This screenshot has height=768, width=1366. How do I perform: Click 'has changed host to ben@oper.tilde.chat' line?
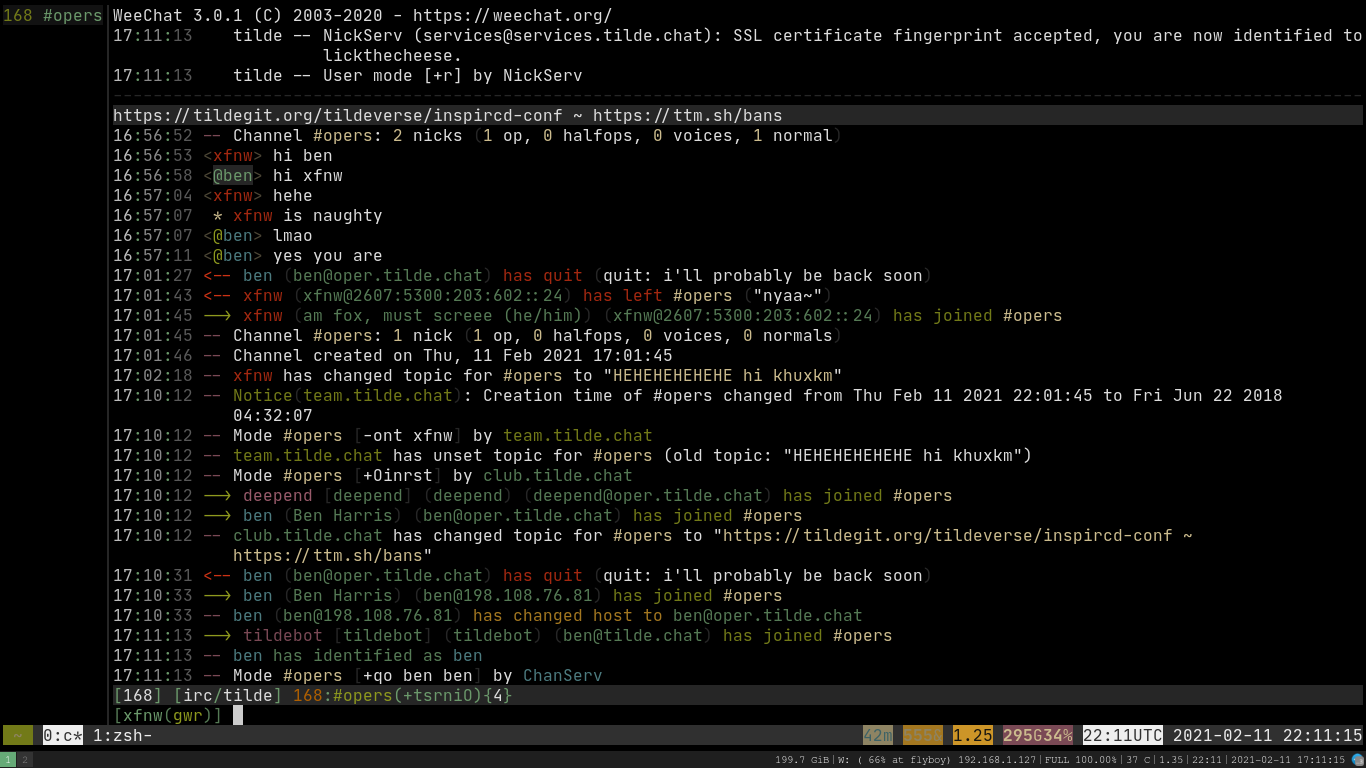pos(488,616)
